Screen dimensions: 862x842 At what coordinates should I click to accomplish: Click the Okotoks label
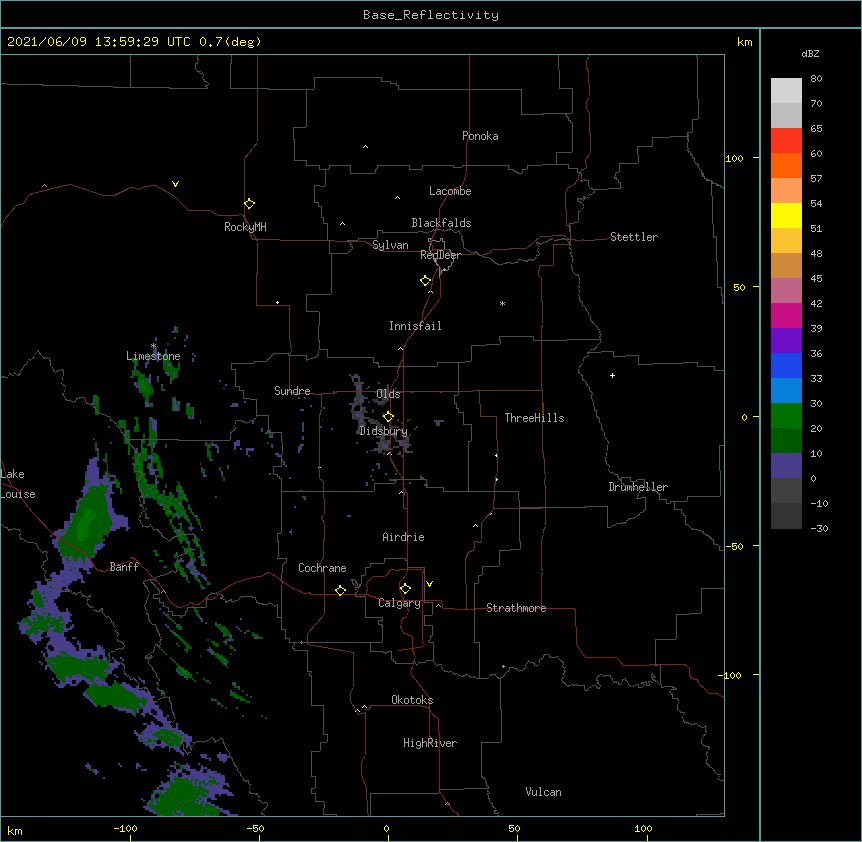412,700
